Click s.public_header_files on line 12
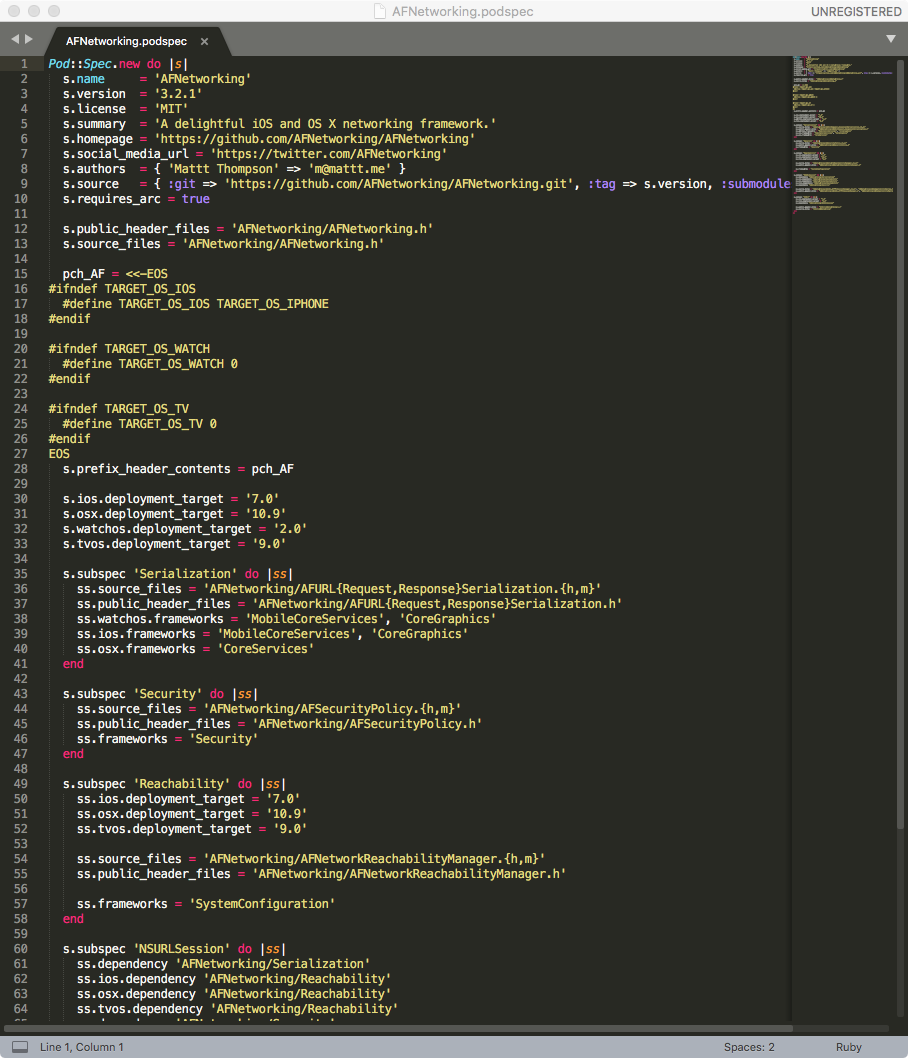Screen dimensions: 908x1058 point(136,229)
